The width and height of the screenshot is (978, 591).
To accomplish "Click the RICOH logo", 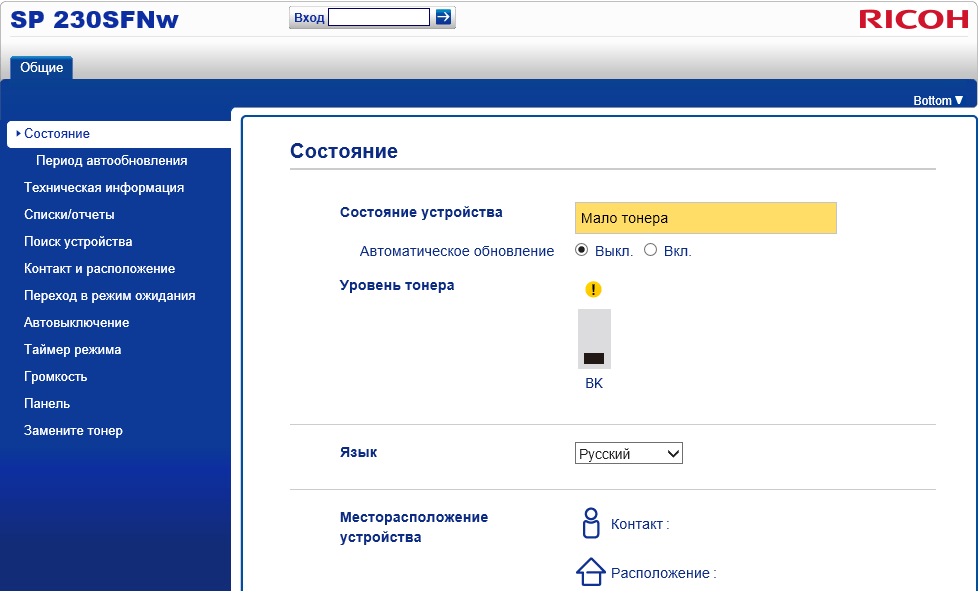I will [914, 19].
